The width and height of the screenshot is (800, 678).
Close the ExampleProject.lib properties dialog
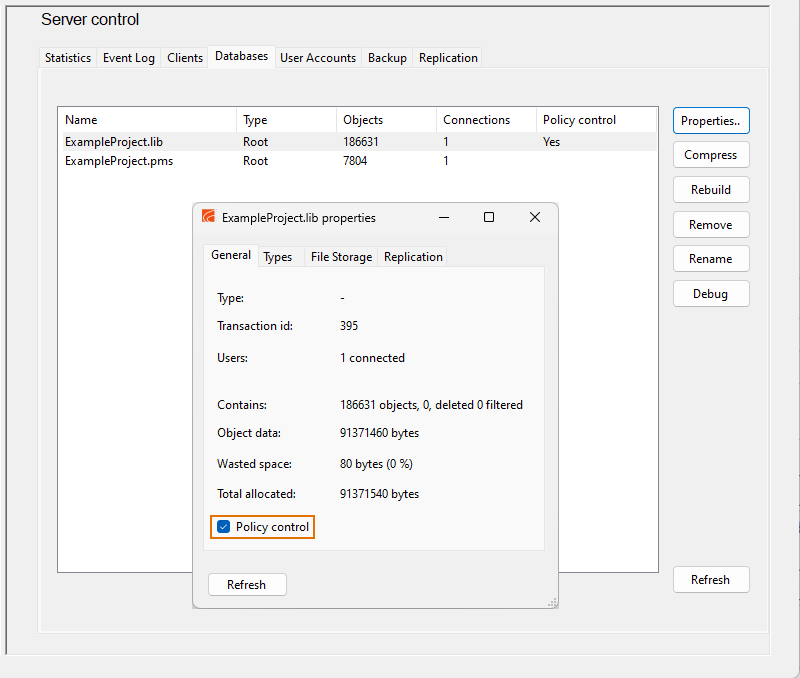tap(535, 217)
